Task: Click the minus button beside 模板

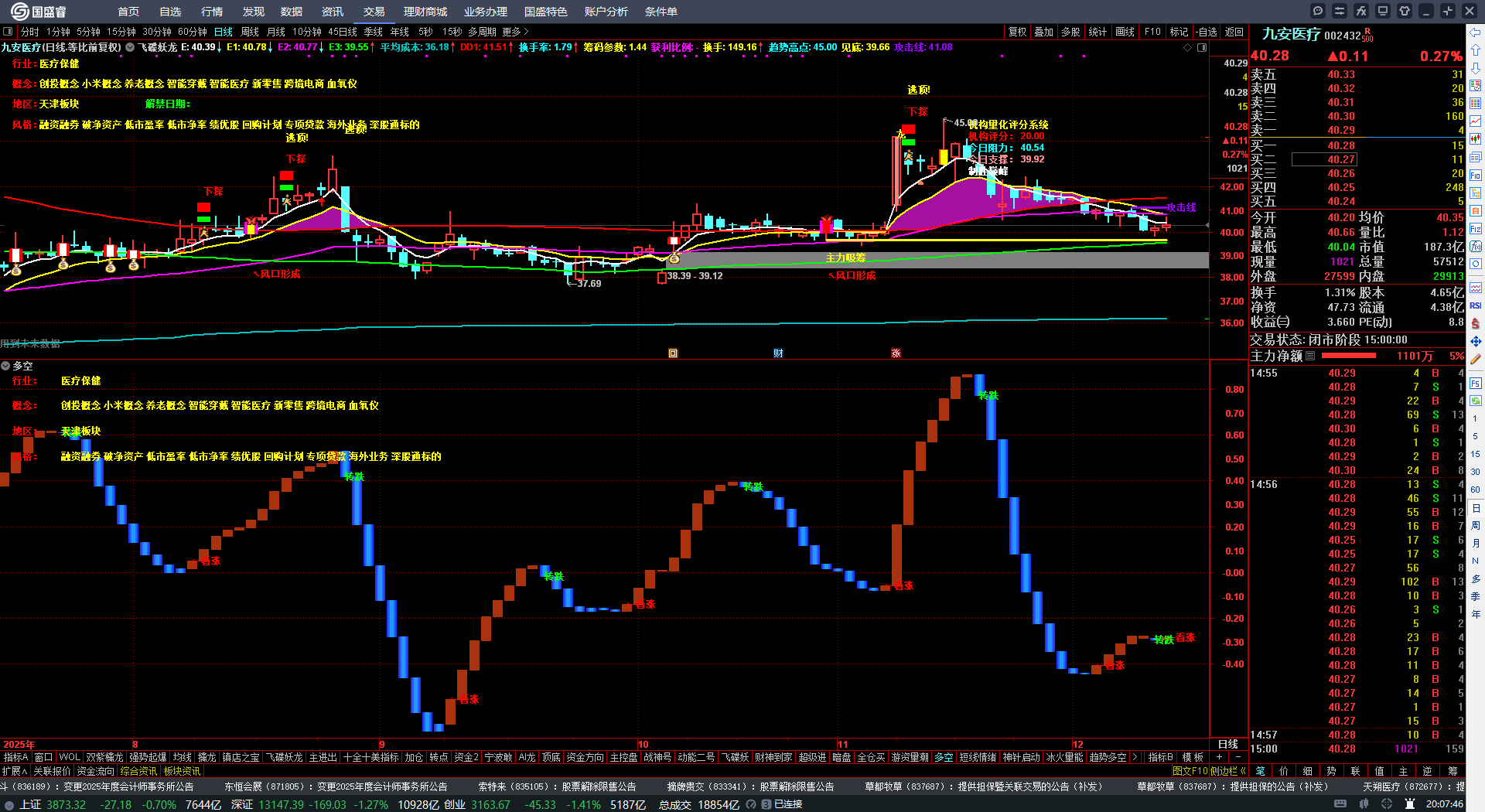Action: [1237, 757]
